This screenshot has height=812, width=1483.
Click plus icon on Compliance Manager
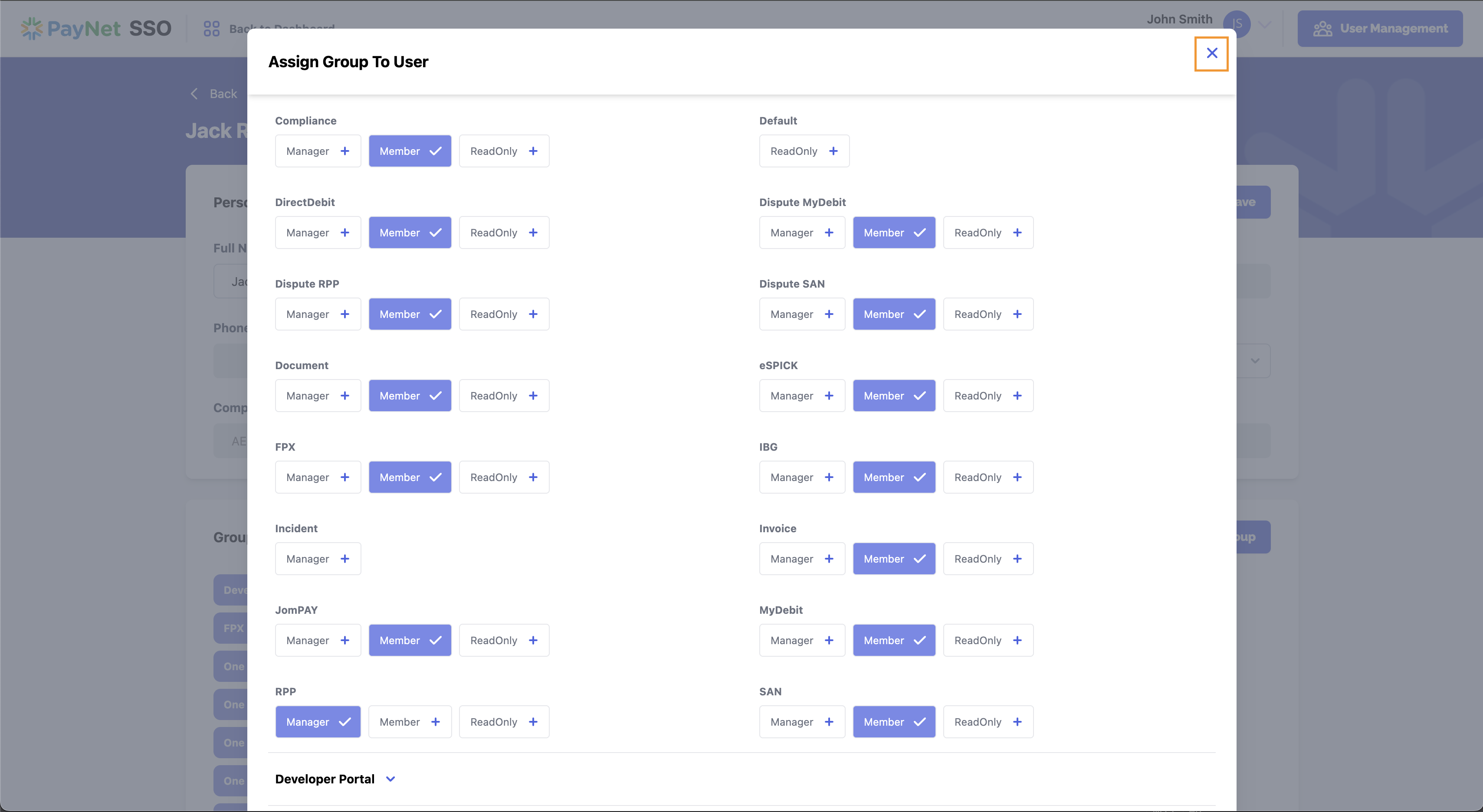click(345, 151)
